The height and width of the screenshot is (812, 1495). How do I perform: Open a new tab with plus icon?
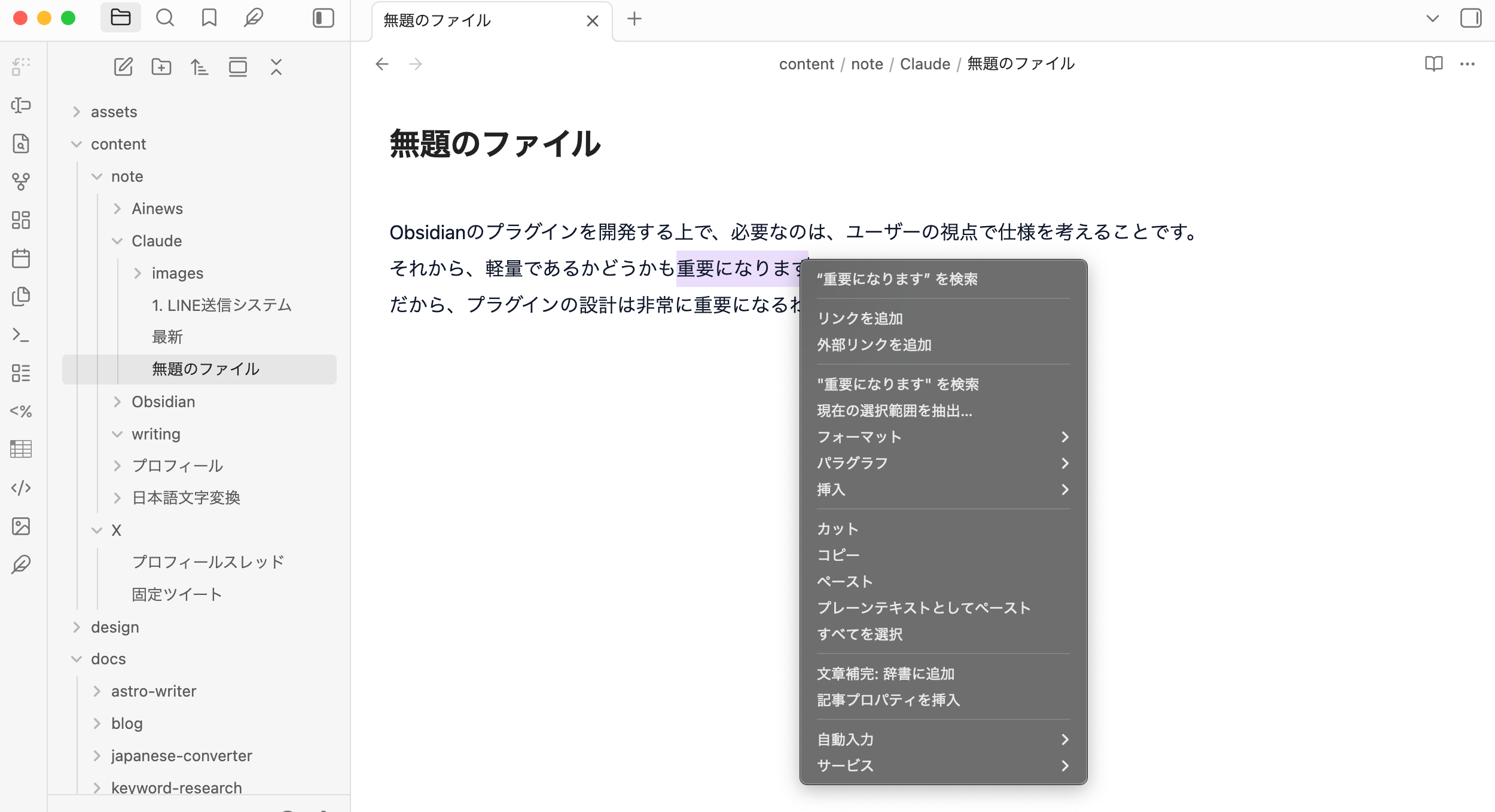pyautogui.click(x=634, y=19)
